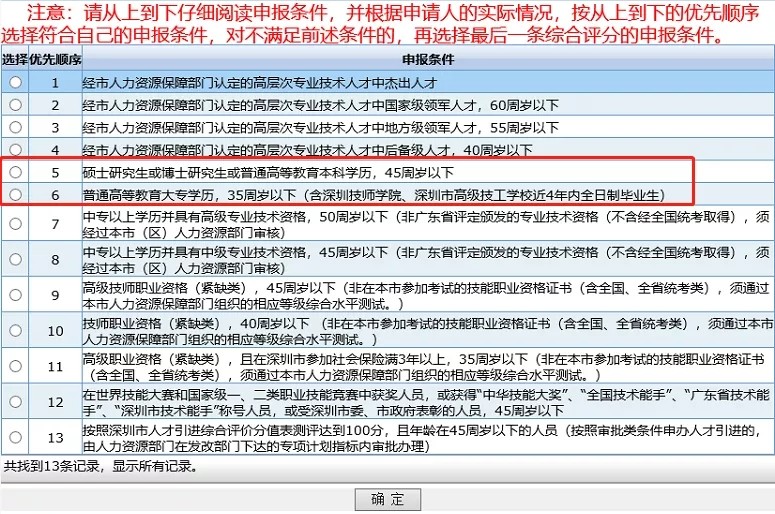Select radio button for priority 8

[x=15, y=259]
